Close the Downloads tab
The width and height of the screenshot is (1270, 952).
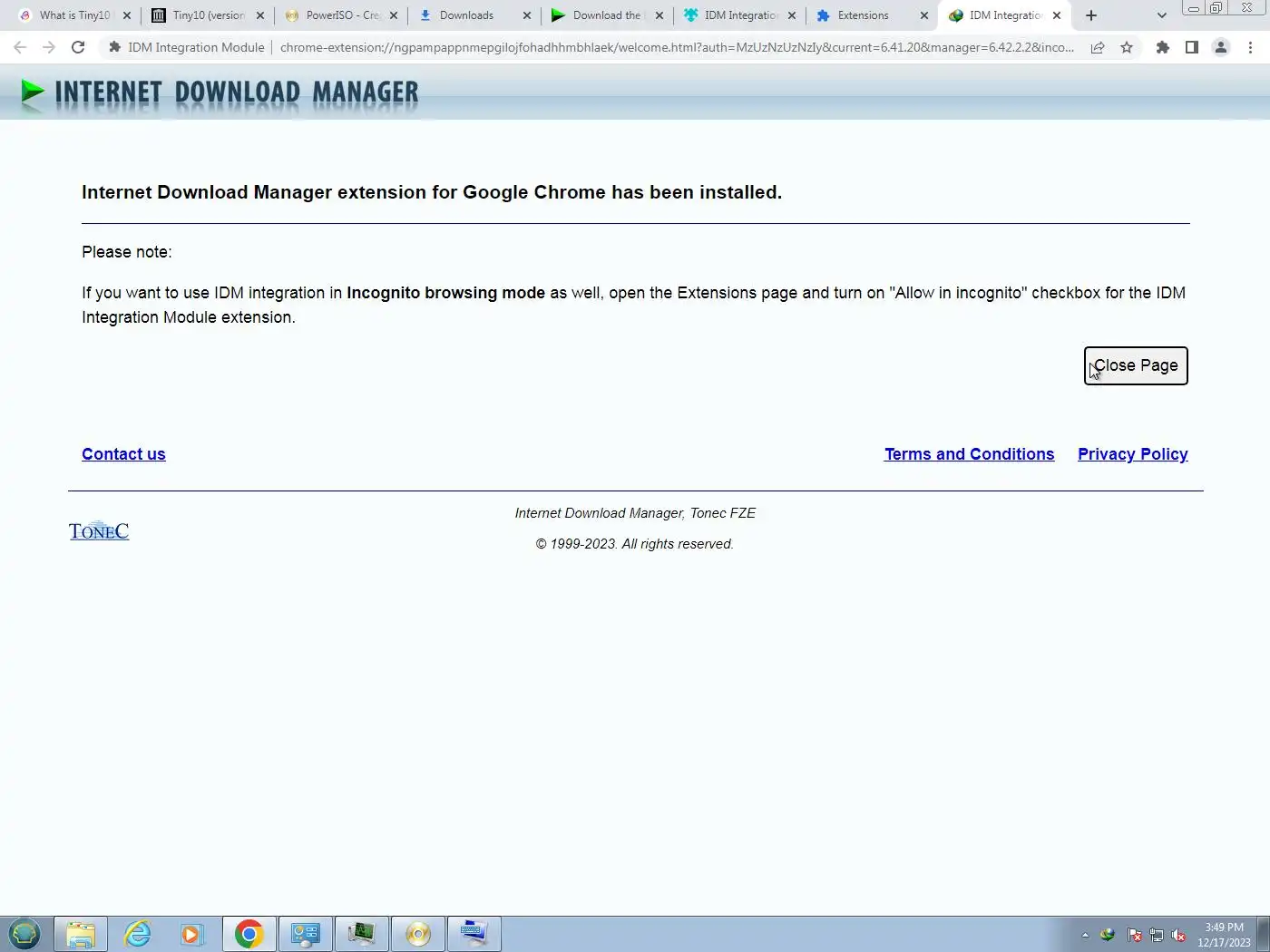(x=527, y=15)
